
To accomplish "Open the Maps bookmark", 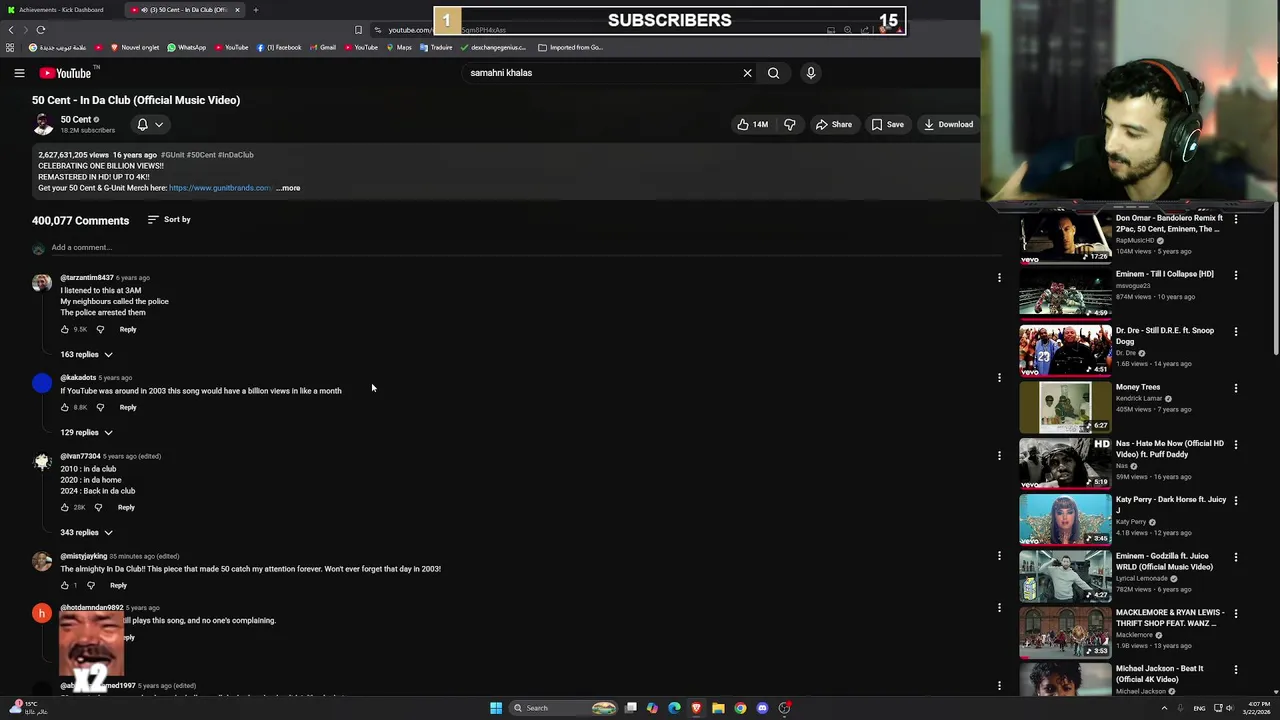I will click(399, 47).
